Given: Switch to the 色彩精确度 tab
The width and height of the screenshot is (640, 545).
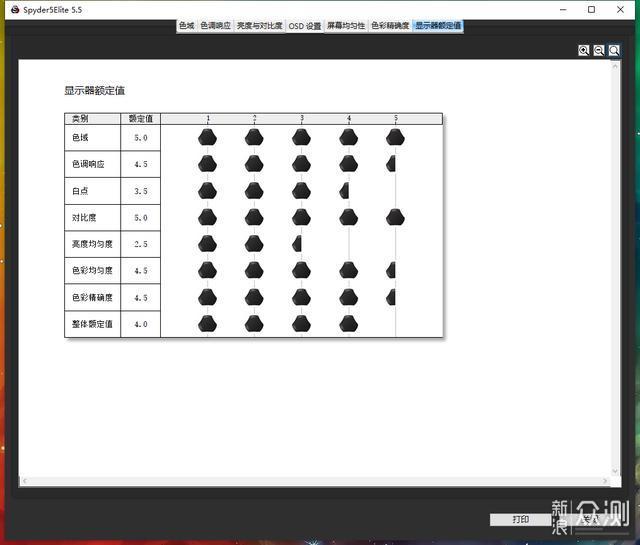Looking at the screenshot, I should click(x=390, y=26).
